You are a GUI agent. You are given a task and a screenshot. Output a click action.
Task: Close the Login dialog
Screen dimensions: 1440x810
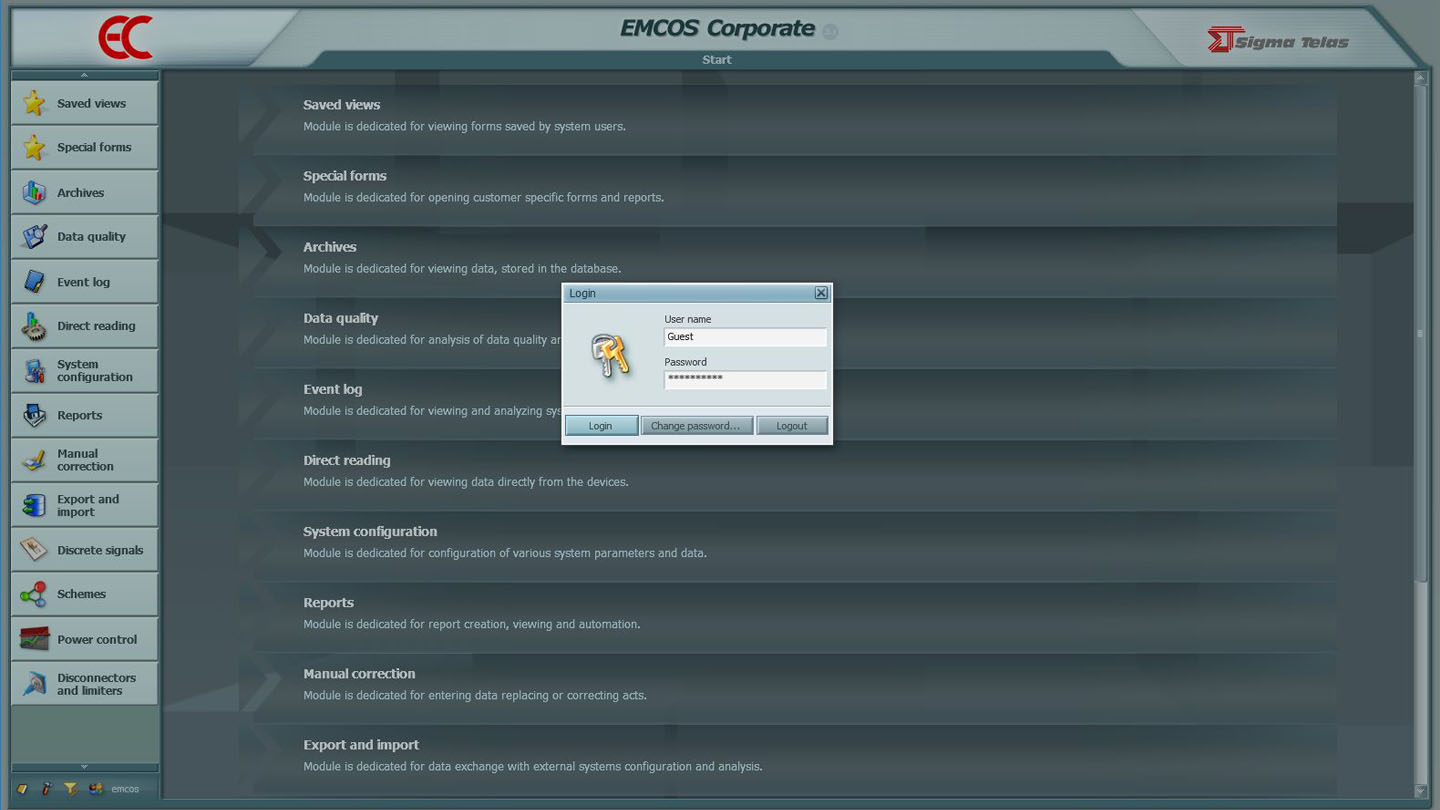(821, 293)
